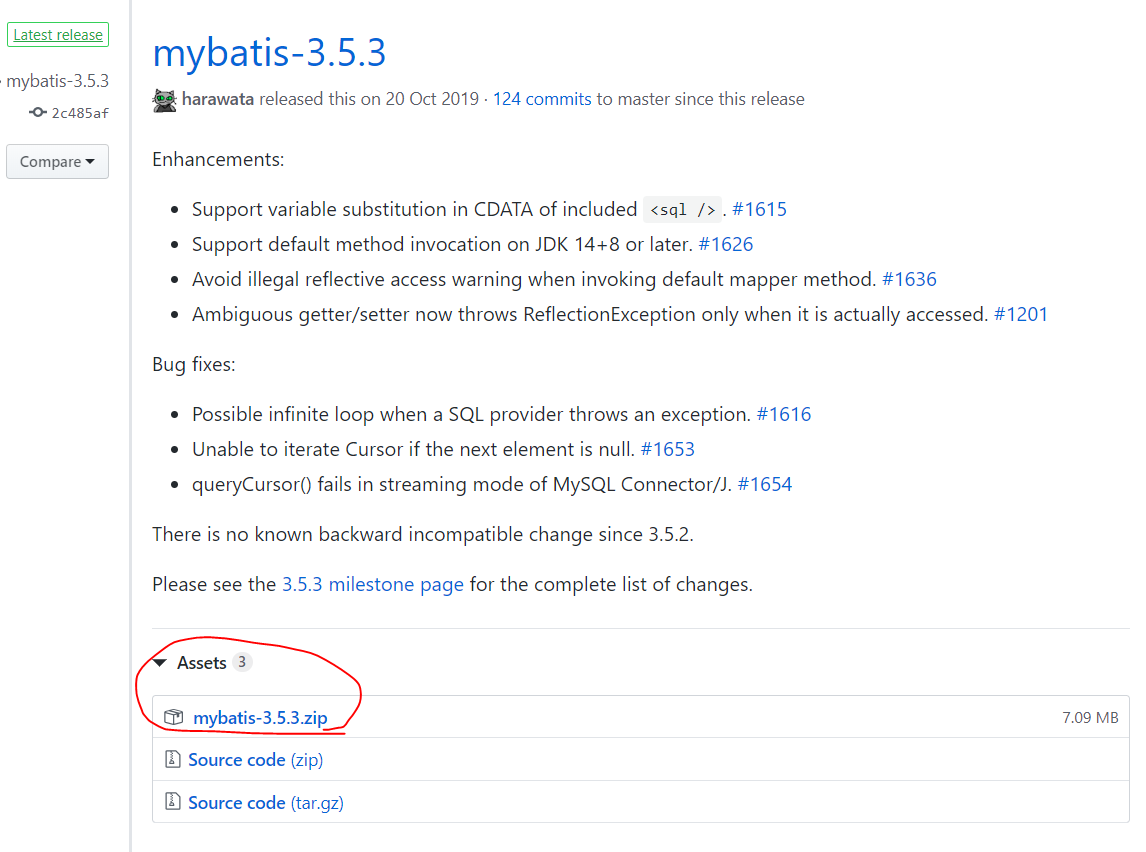Click the Latest release badge
Viewport: 1146px width, 852px height.
coord(58,34)
